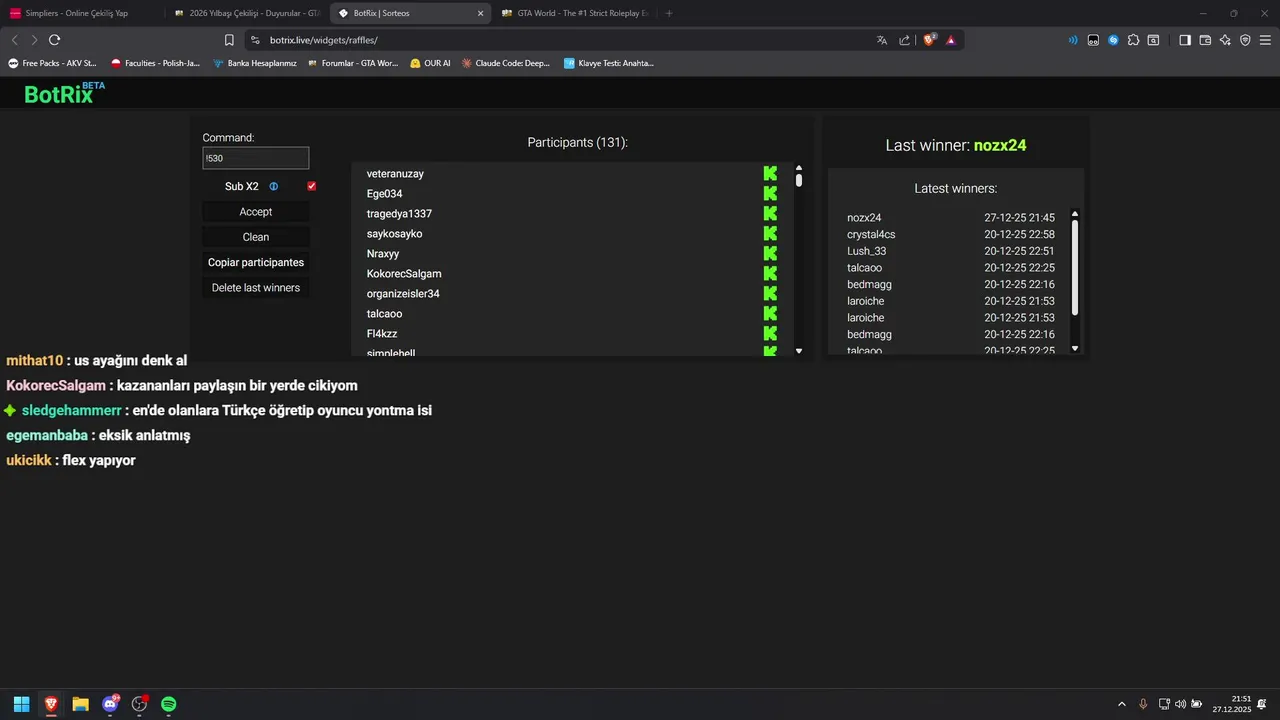
Task: Open the Brave Shields icon
Action: tap(929, 40)
